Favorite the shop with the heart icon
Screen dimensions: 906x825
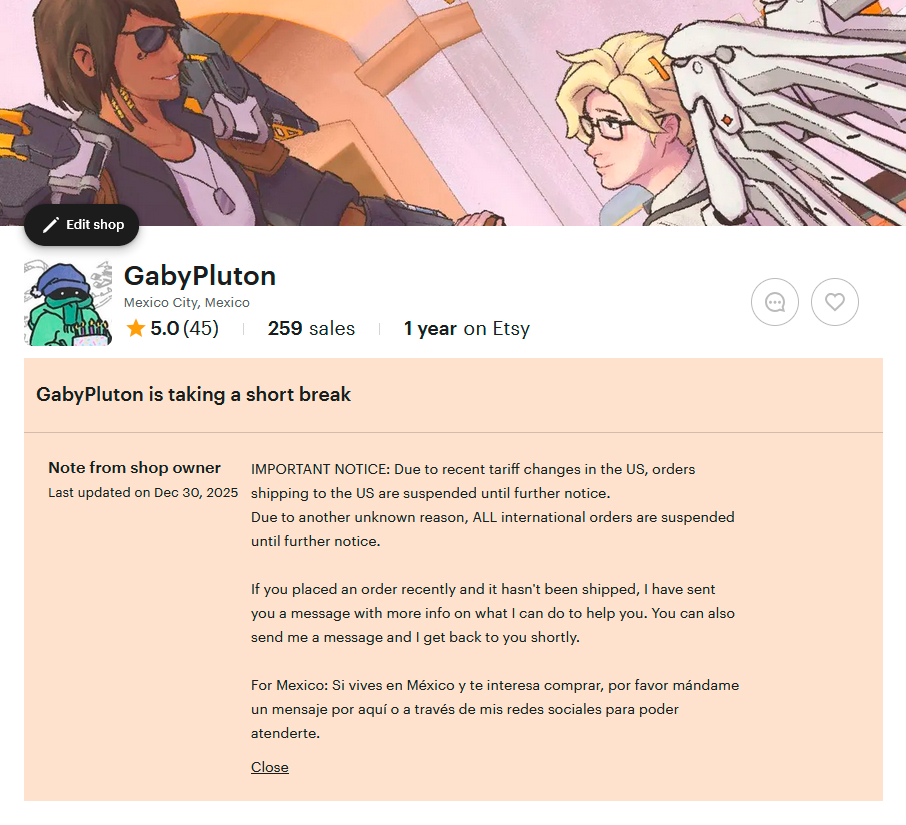(834, 302)
